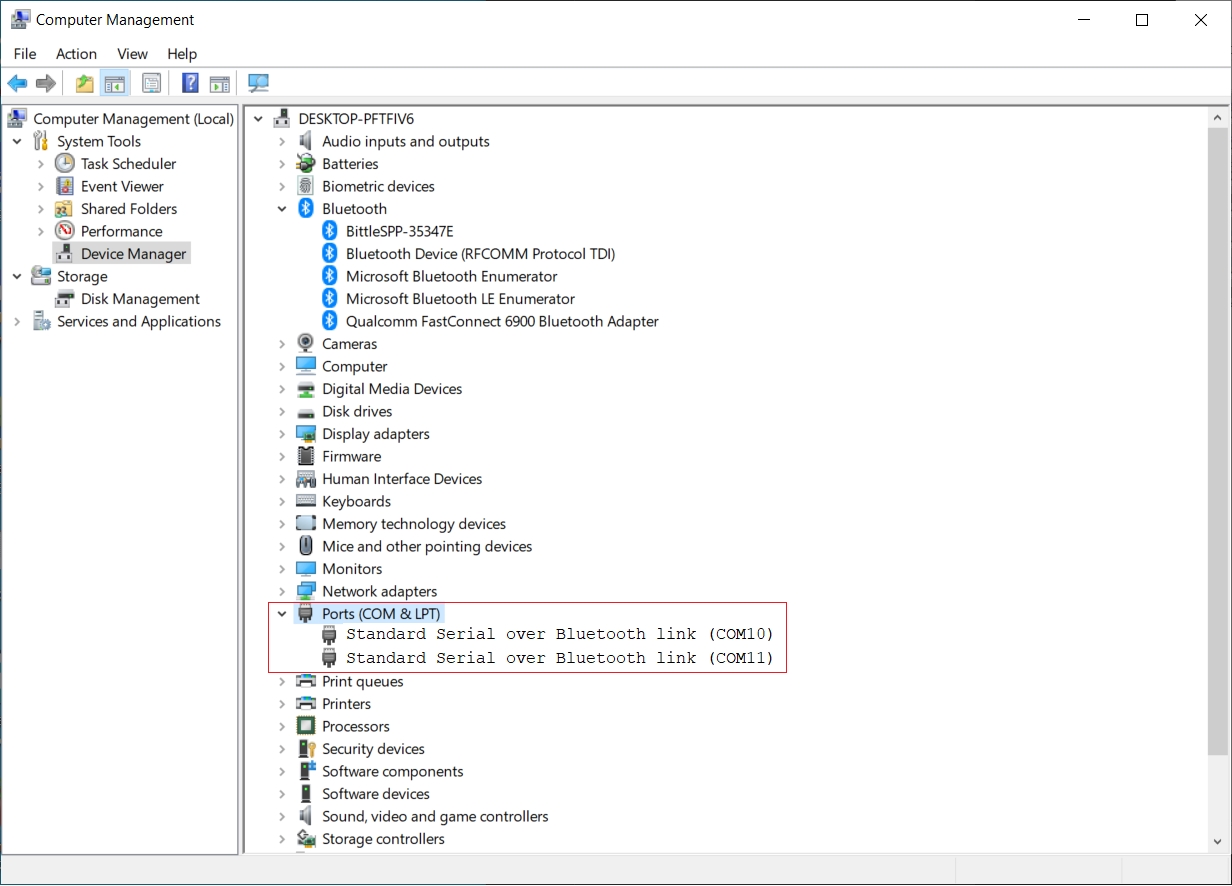1232x886 pixels.
Task: Expand the Network adapters category
Action: tap(283, 592)
